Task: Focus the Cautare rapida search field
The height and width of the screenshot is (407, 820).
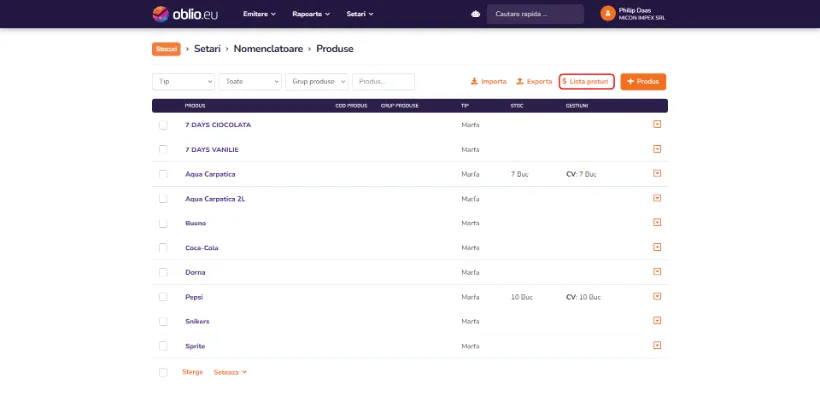Action: coord(535,14)
